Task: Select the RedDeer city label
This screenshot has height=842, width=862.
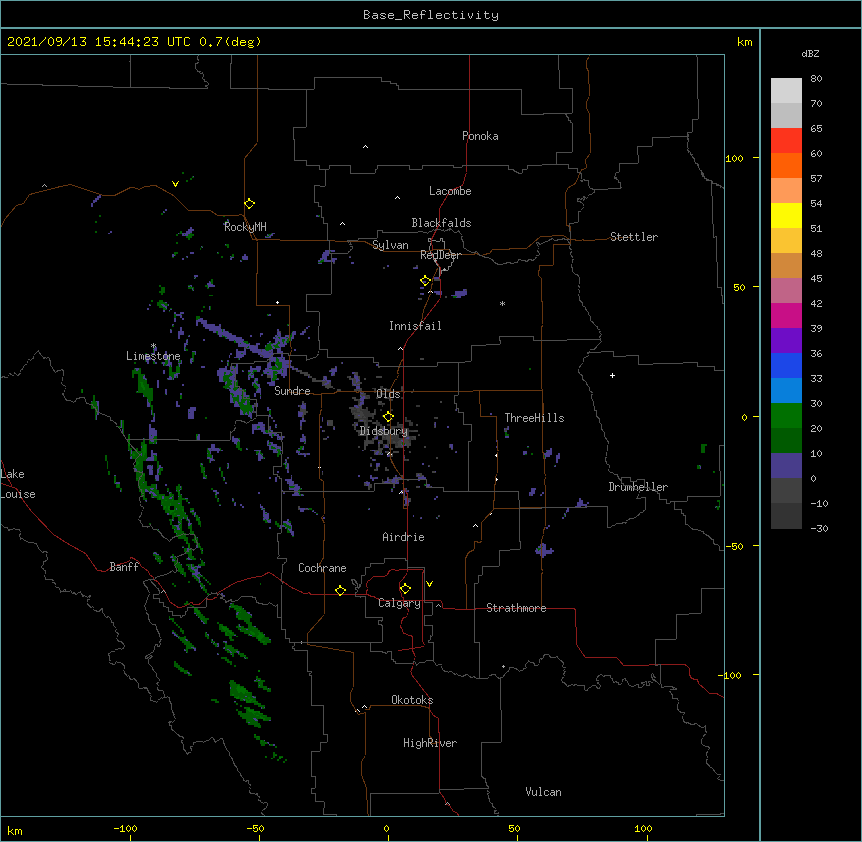Action: [440, 255]
